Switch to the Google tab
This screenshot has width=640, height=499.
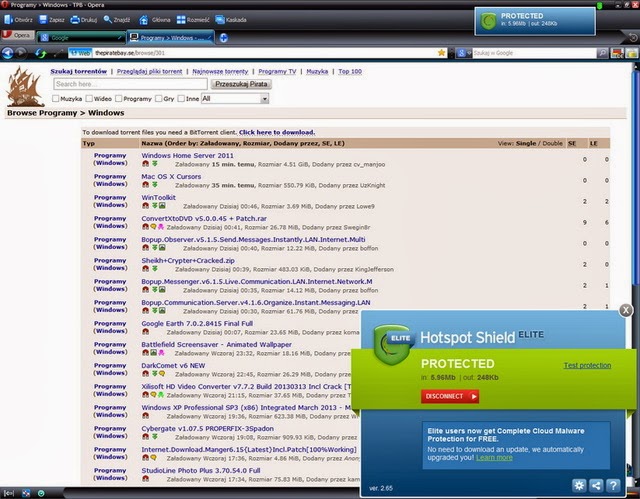click(80, 38)
